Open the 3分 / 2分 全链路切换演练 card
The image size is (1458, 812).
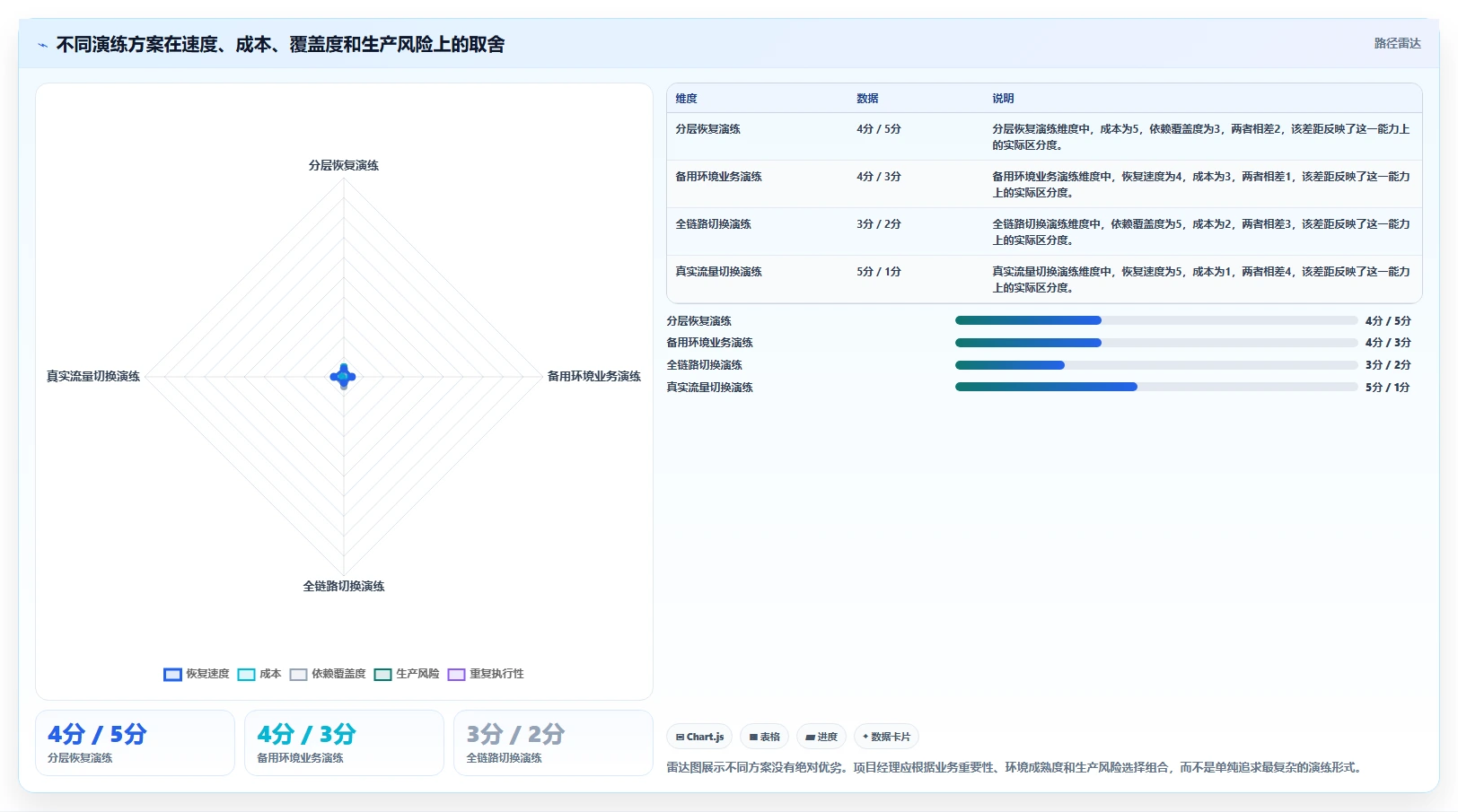click(x=553, y=743)
